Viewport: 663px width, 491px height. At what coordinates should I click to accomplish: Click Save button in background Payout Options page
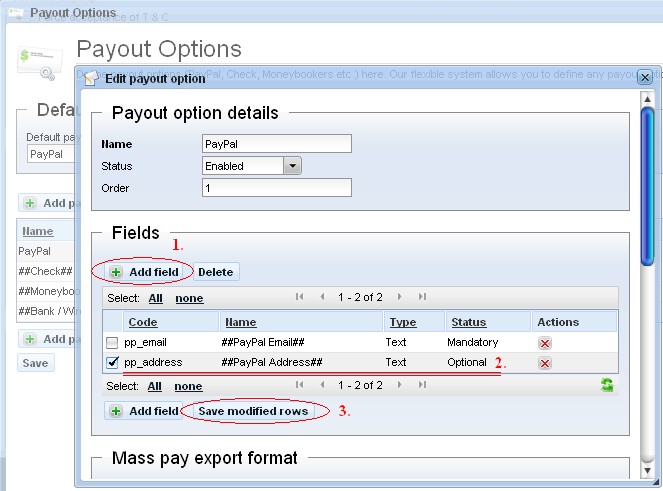tap(36, 363)
